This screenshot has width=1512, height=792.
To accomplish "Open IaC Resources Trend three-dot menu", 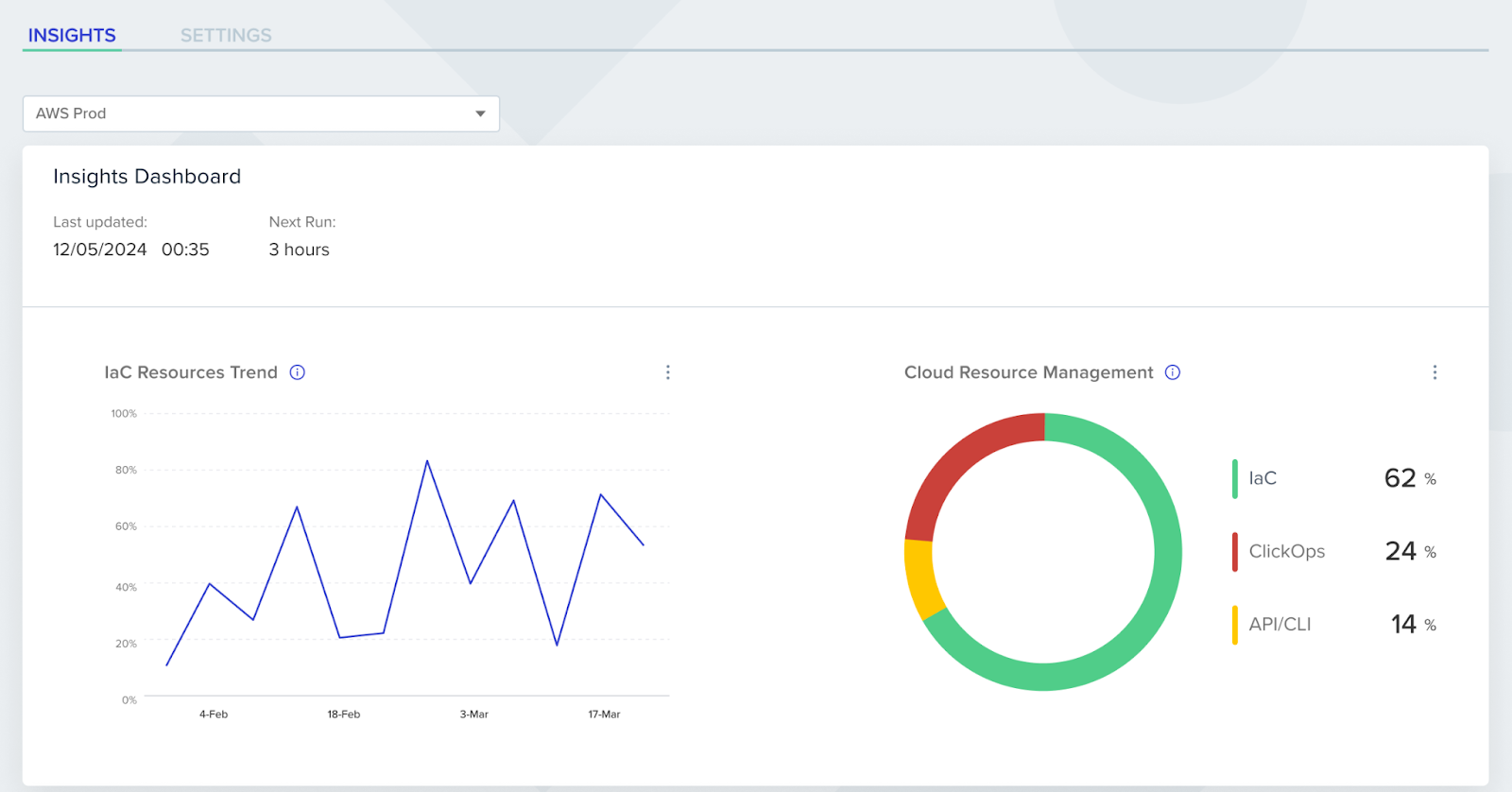I will pyautogui.click(x=668, y=372).
